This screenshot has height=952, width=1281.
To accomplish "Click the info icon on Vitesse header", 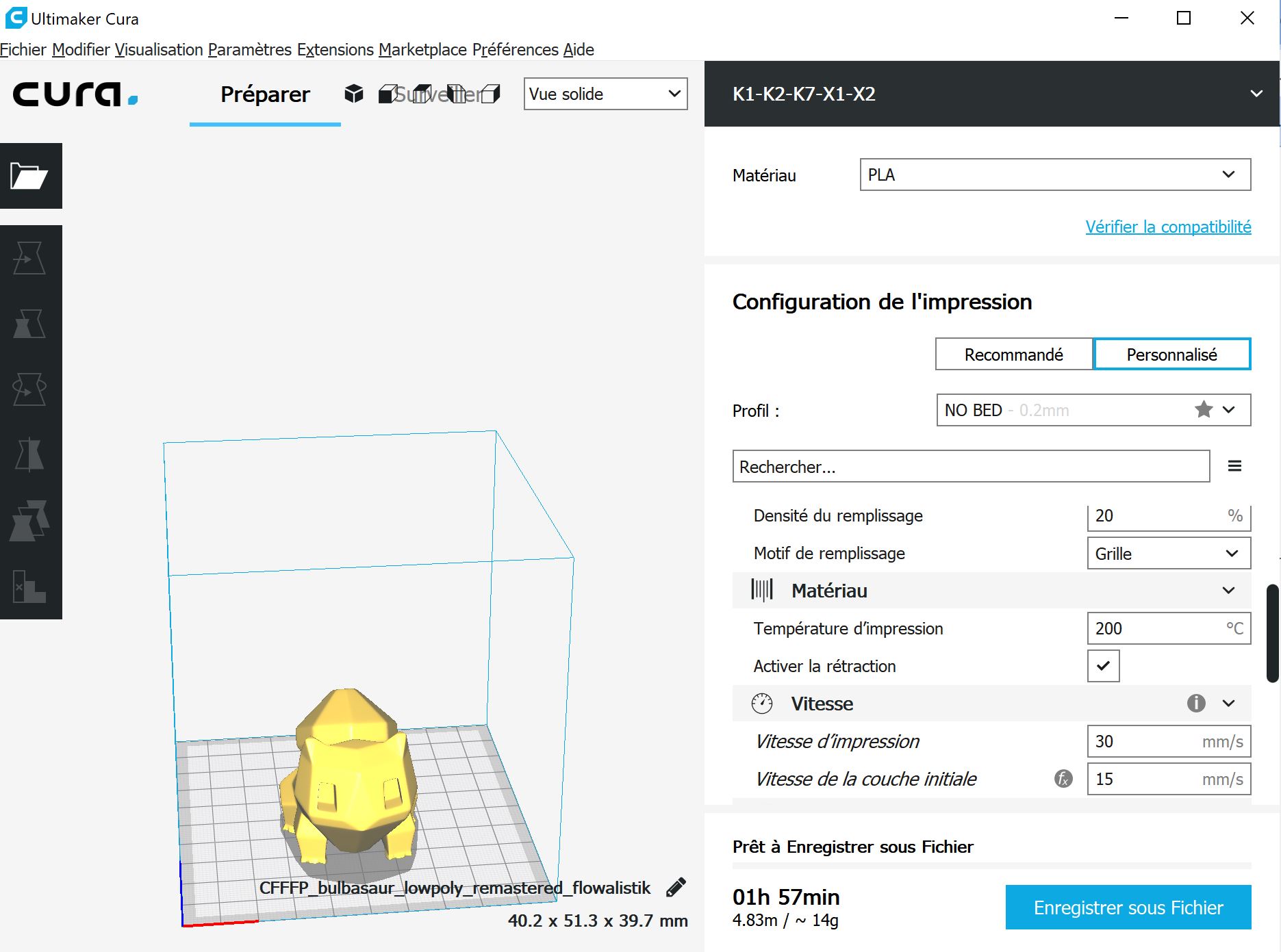I will tap(1196, 703).
